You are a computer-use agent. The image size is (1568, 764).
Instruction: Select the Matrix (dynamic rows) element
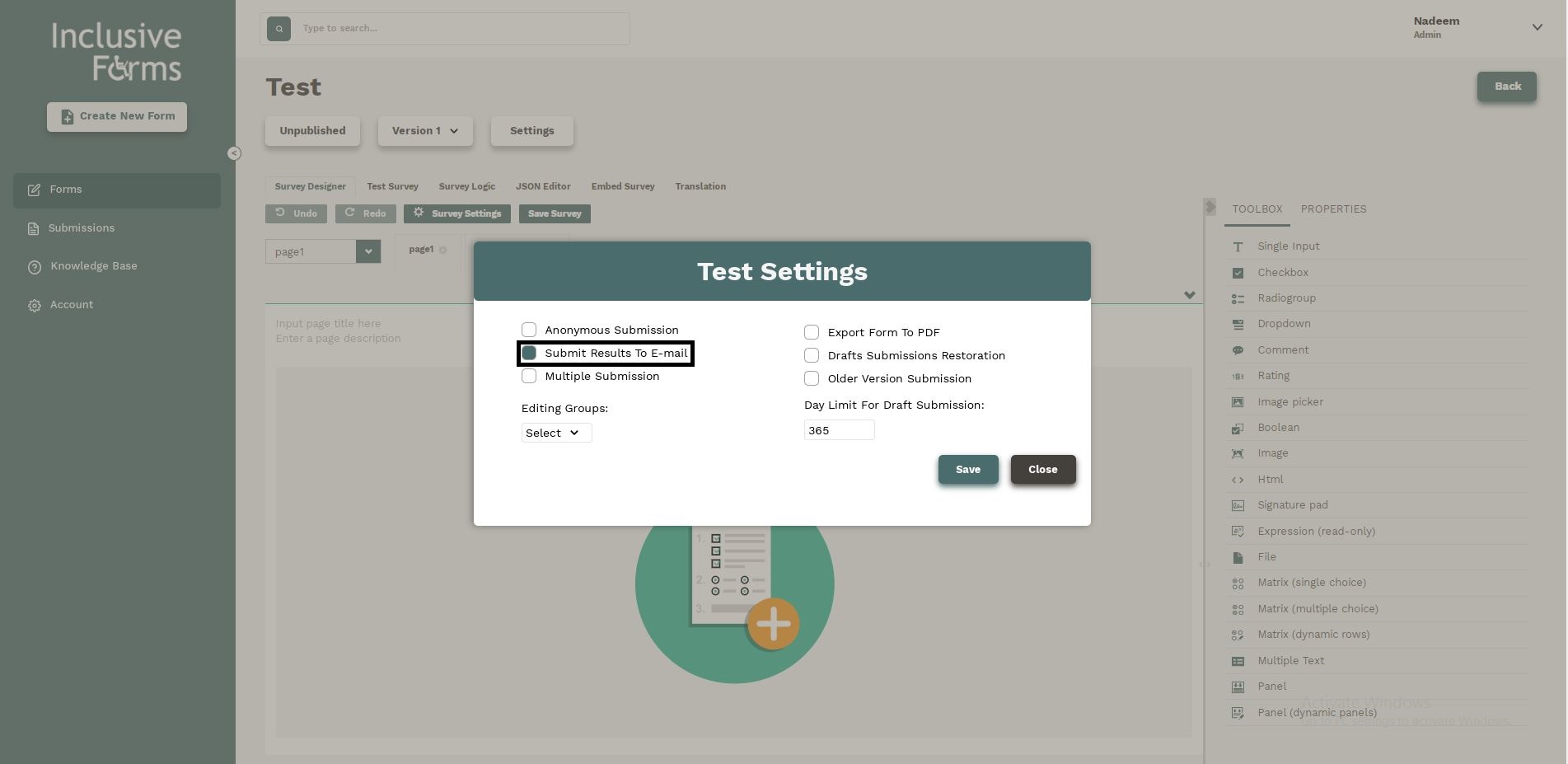click(x=1313, y=634)
